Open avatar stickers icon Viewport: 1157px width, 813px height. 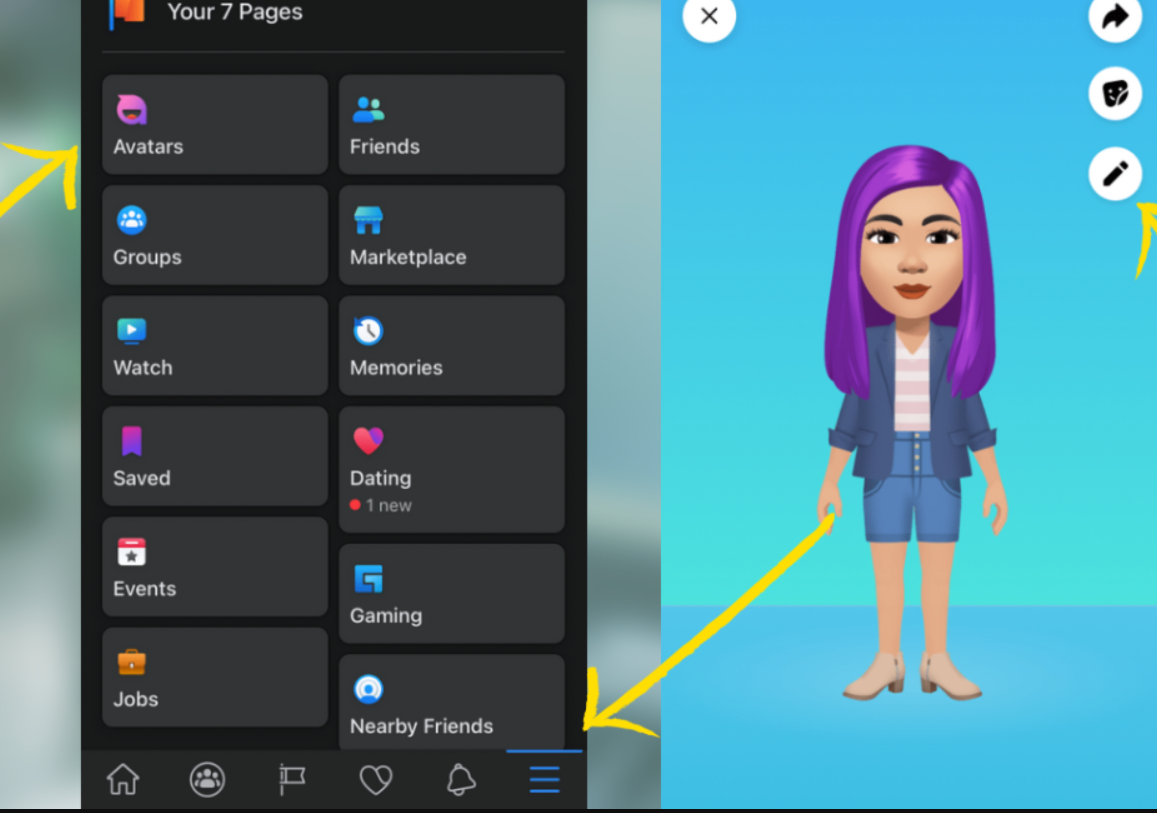[1114, 94]
